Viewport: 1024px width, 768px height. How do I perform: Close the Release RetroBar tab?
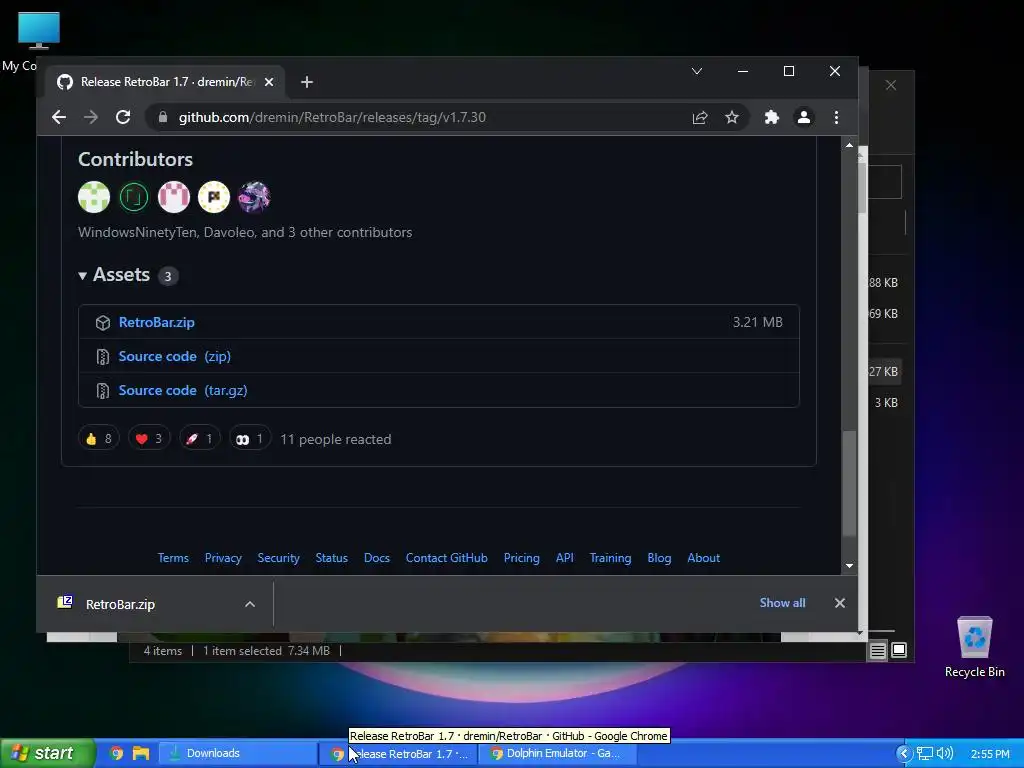pyautogui.click(x=268, y=82)
